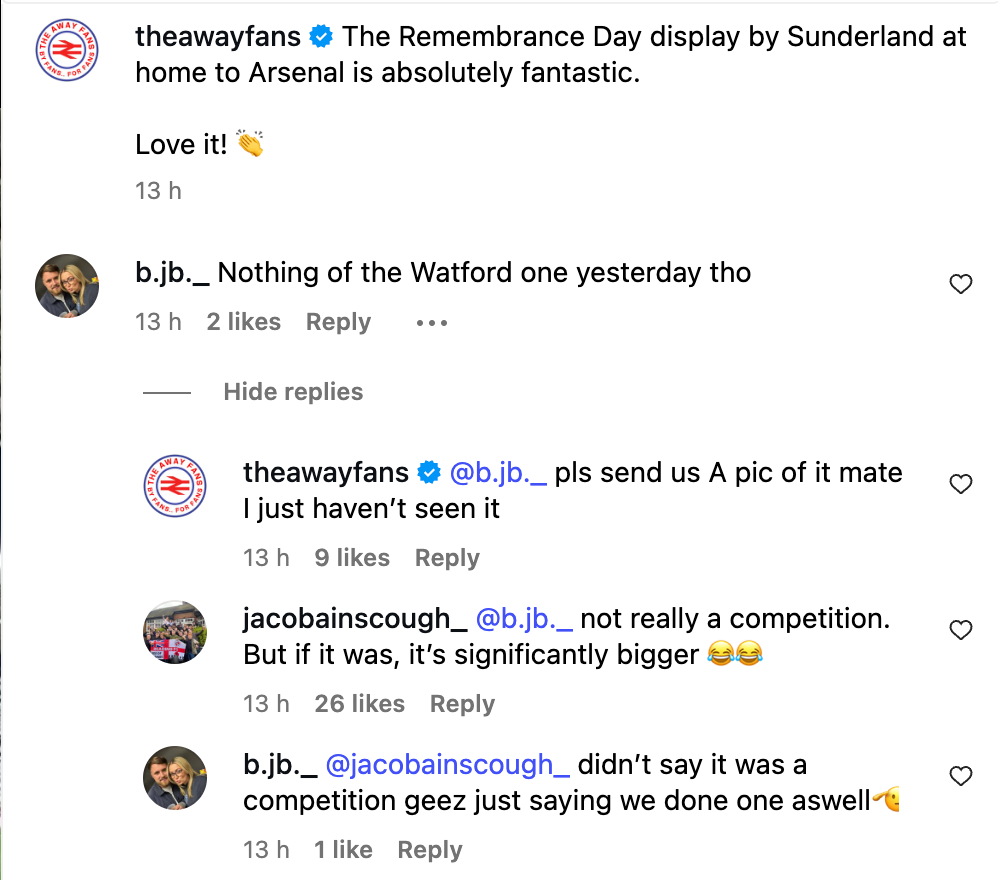The image size is (998, 880).
Task: Open the jacobainscough_ username link
Action: 355,619
